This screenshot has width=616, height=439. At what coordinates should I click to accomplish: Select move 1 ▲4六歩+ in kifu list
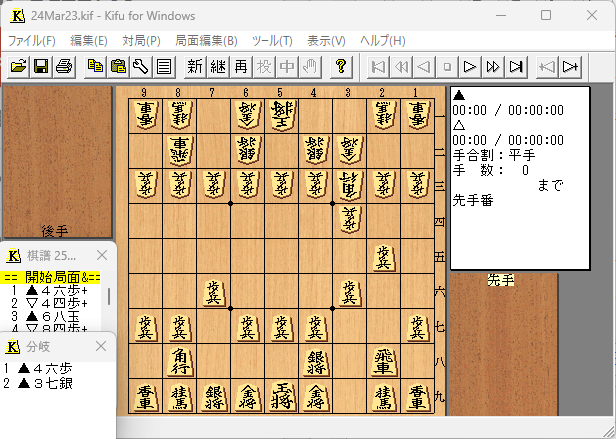pos(50,290)
